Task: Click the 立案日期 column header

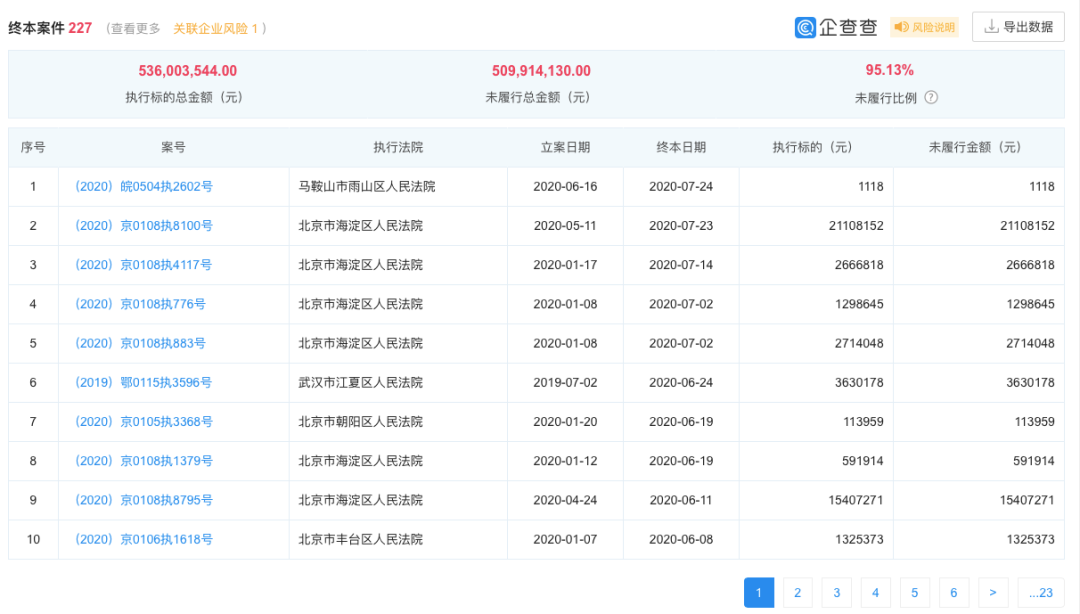Action: pyautogui.click(x=565, y=147)
